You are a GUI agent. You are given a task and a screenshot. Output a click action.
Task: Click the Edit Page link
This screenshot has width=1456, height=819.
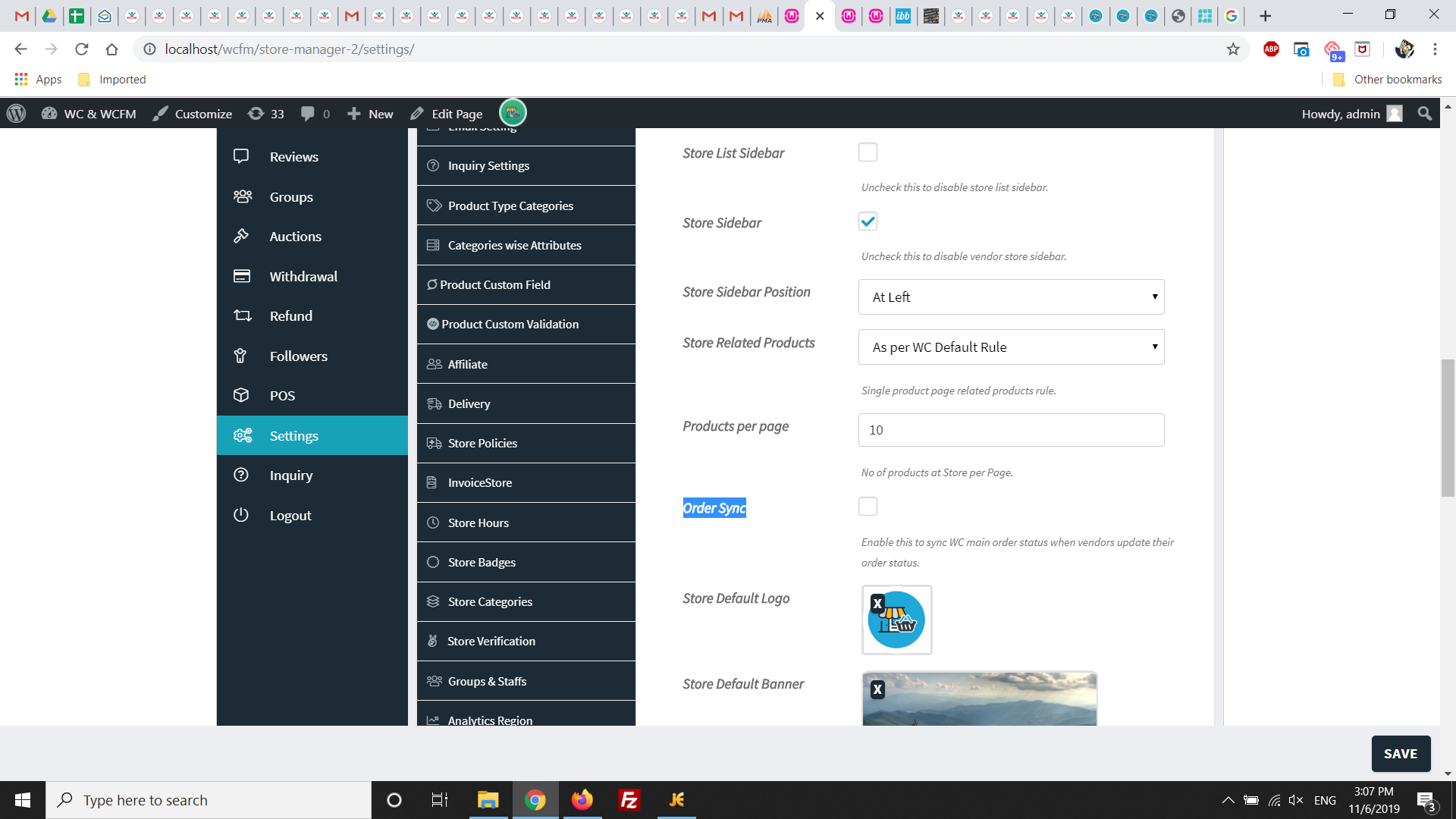[x=447, y=114]
